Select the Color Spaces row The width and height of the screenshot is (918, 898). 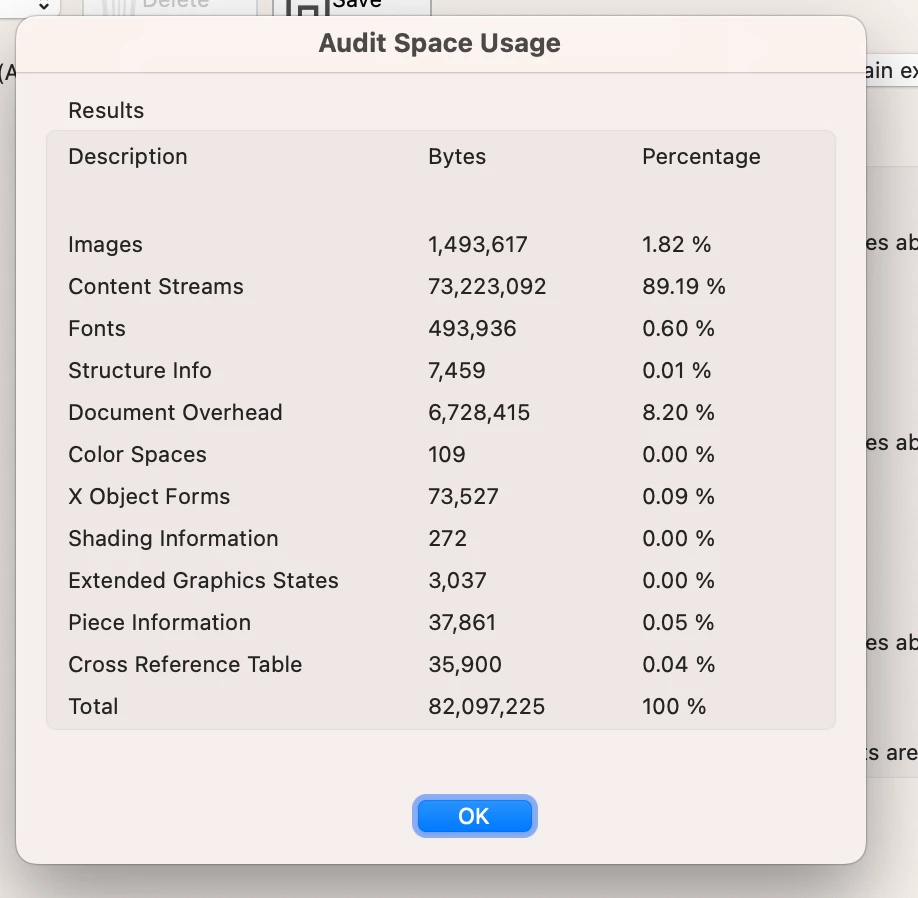[441, 455]
